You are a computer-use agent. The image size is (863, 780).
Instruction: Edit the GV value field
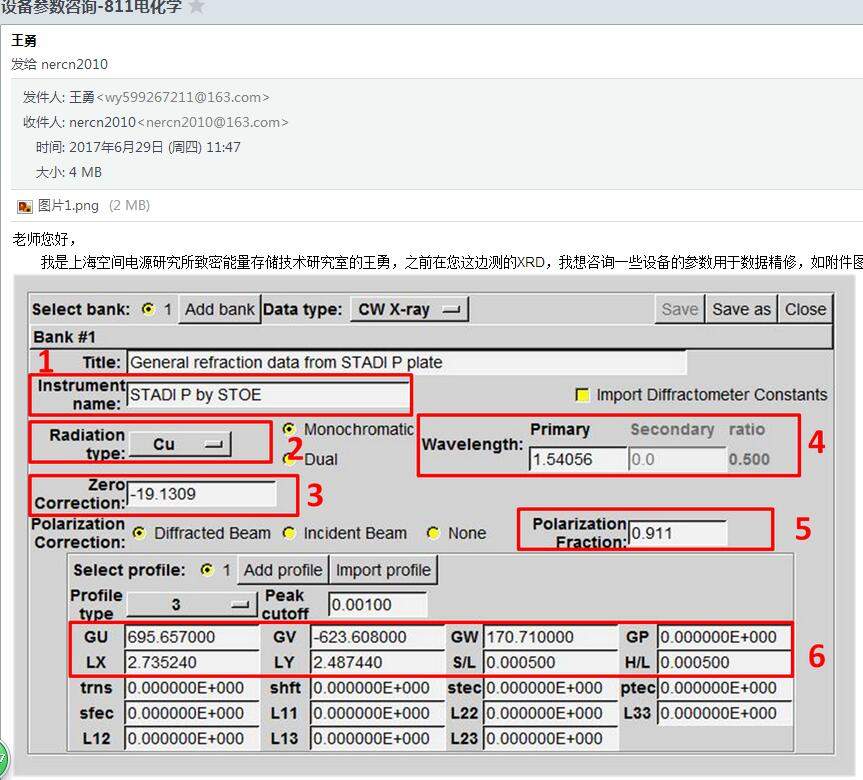(377, 637)
